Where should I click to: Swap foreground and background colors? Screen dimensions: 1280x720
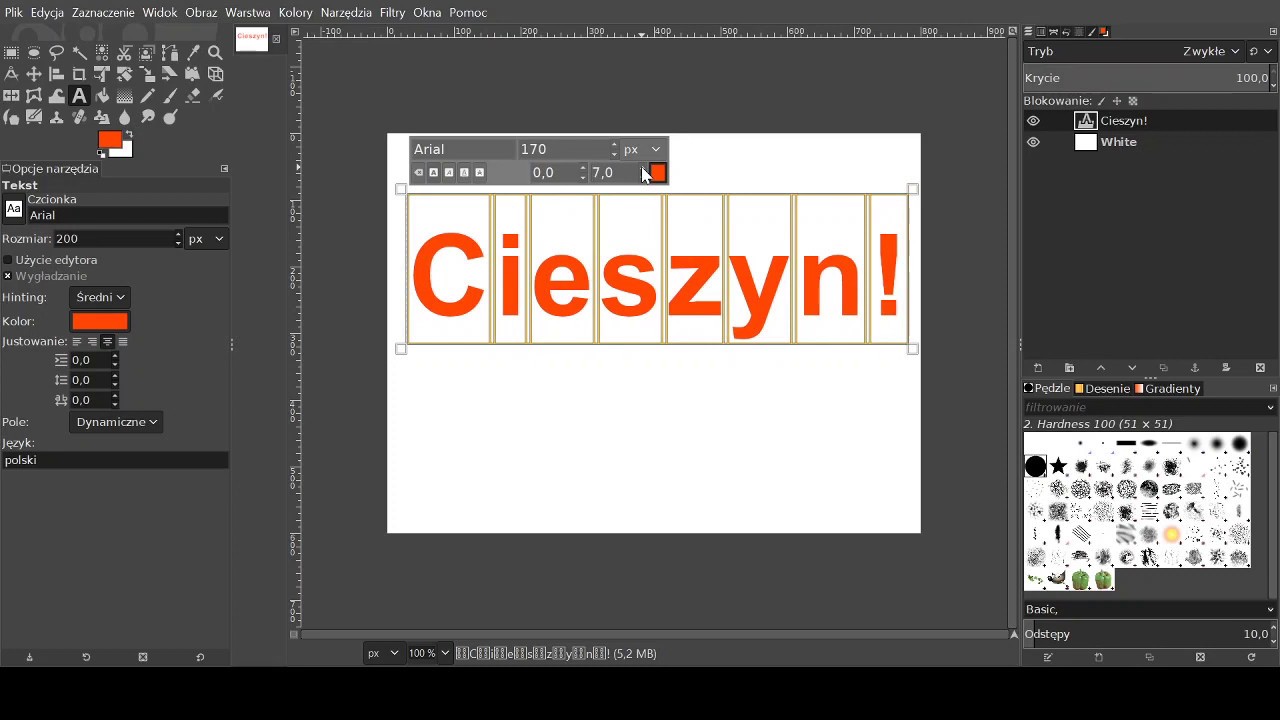pyautogui.click(x=129, y=134)
